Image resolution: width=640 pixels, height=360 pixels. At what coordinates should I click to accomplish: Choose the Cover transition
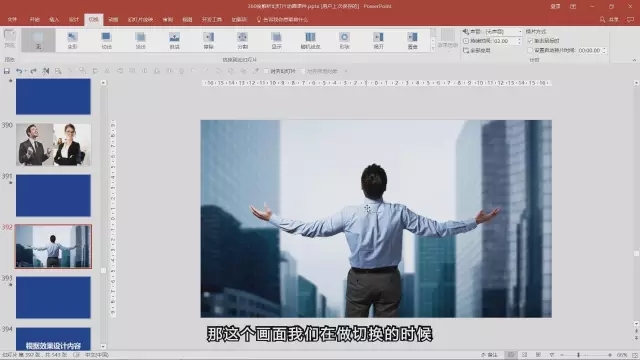[x=412, y=40]
